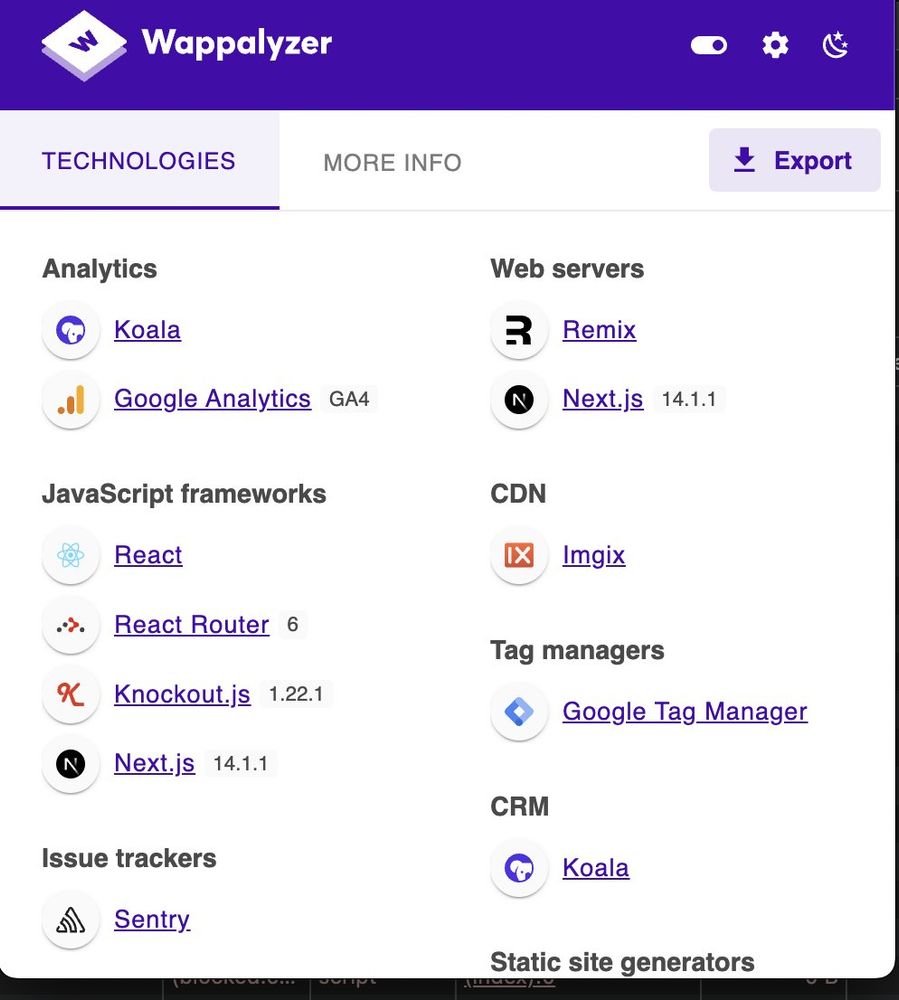Click the React atom icon

[x=71, y=555]
